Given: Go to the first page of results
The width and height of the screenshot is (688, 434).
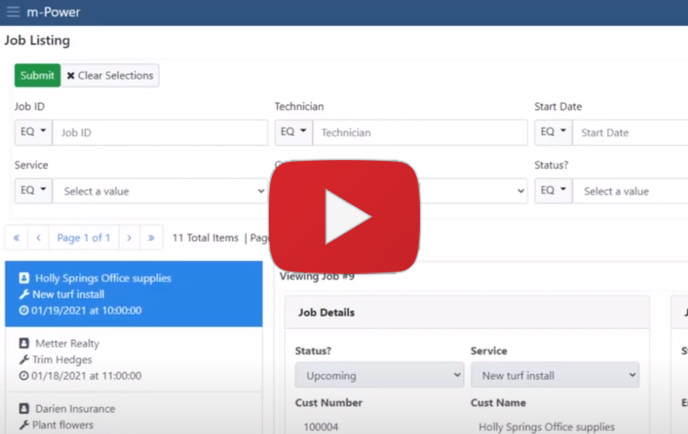Looking at the screenshot, I should [x=16, y=238].
